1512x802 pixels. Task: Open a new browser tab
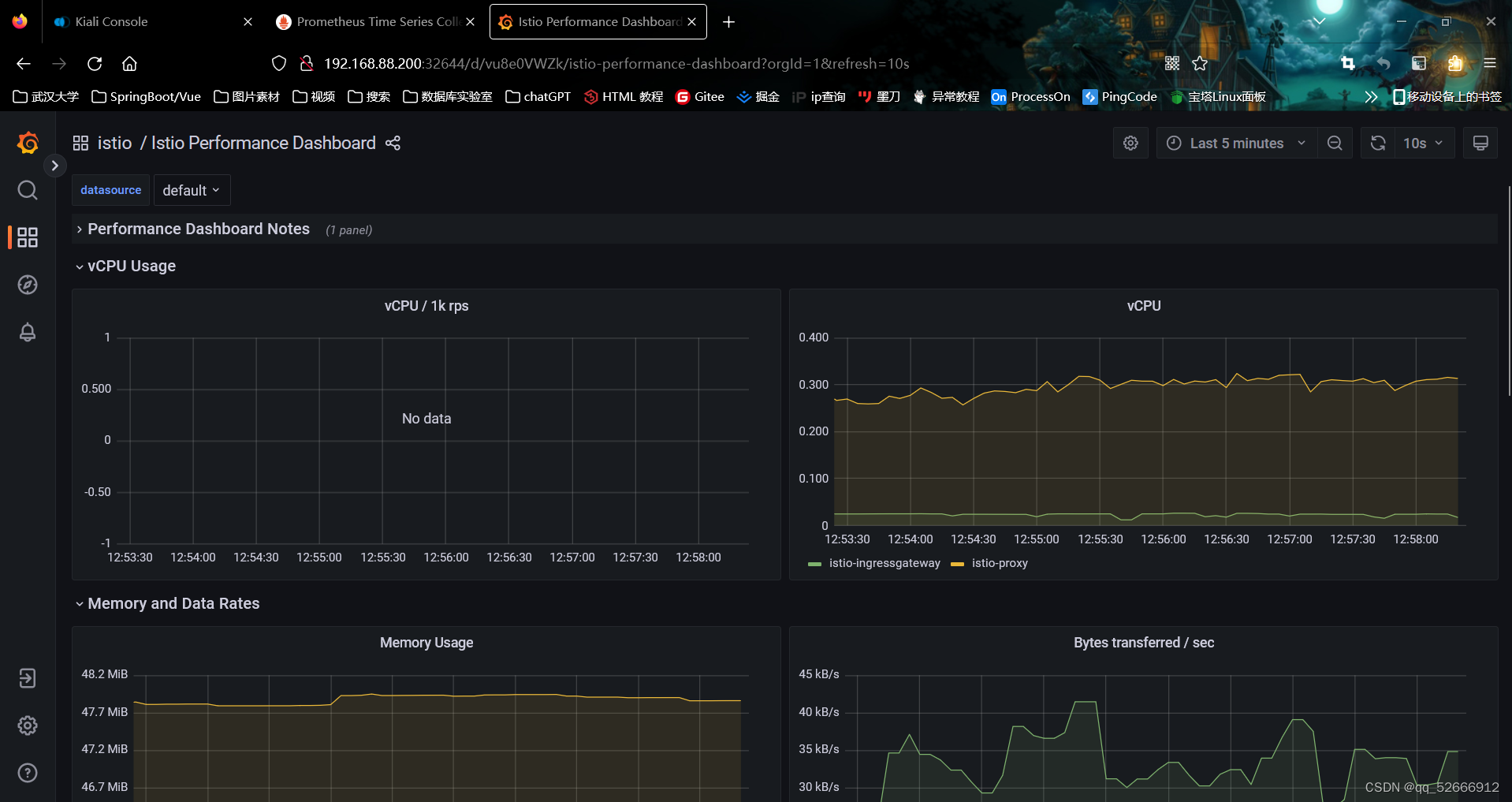(728, 22)
